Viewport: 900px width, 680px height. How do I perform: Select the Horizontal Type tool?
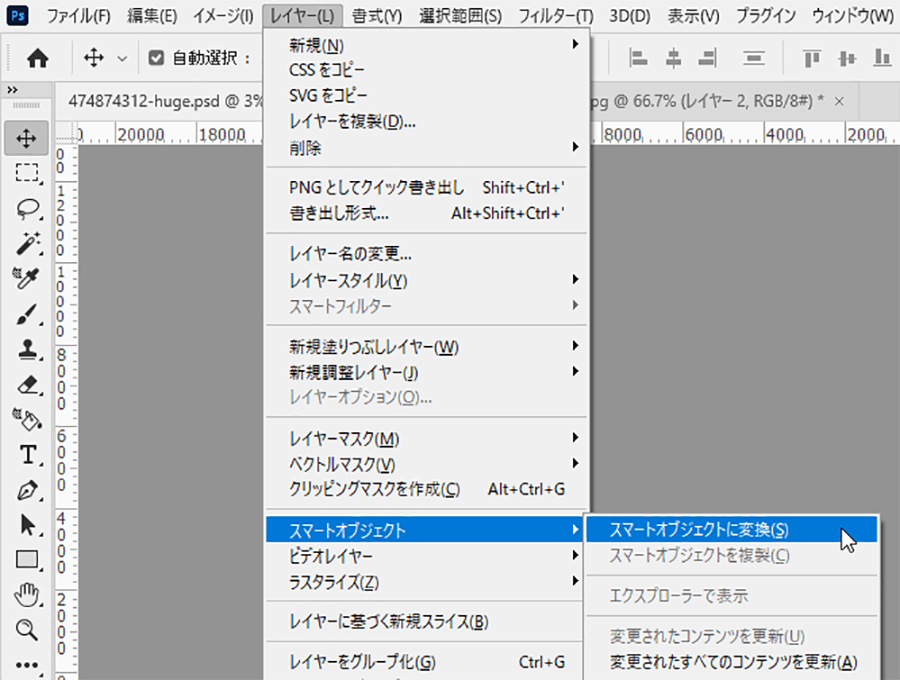click(28, 454)
